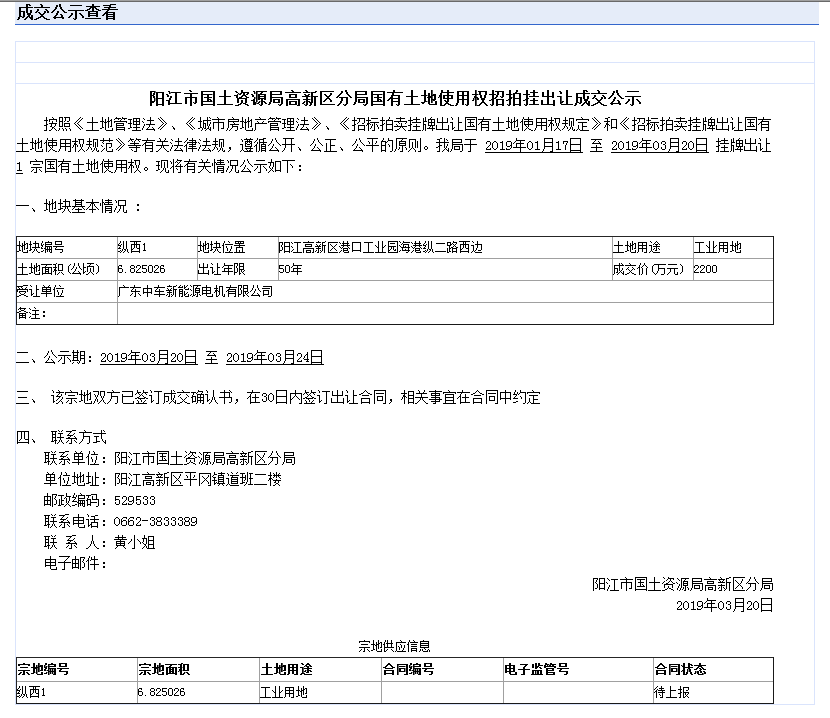Click the 电子邮件 label
Screen dimensions: 830x718
point(75,563)
